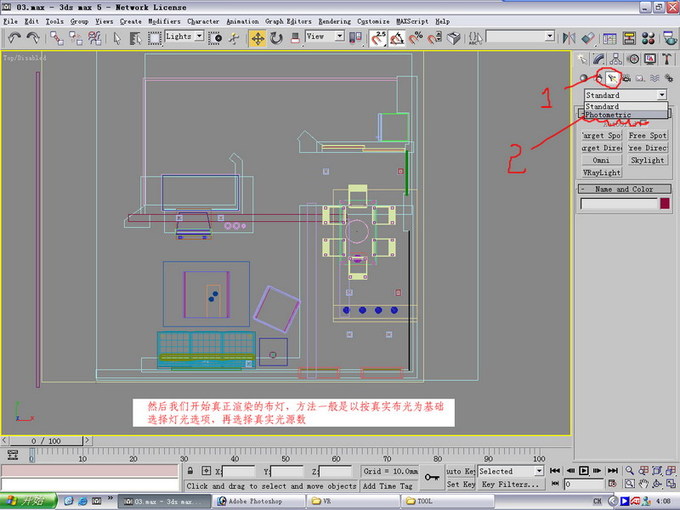This screenshot has width=680, height=510.
Task: Select Standard in the dropdown list
Action: 625,106
